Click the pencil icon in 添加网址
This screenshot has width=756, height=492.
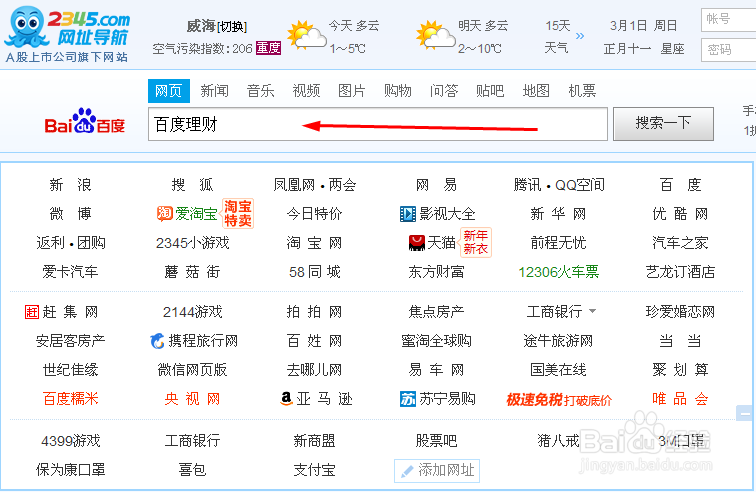(406, 471)
